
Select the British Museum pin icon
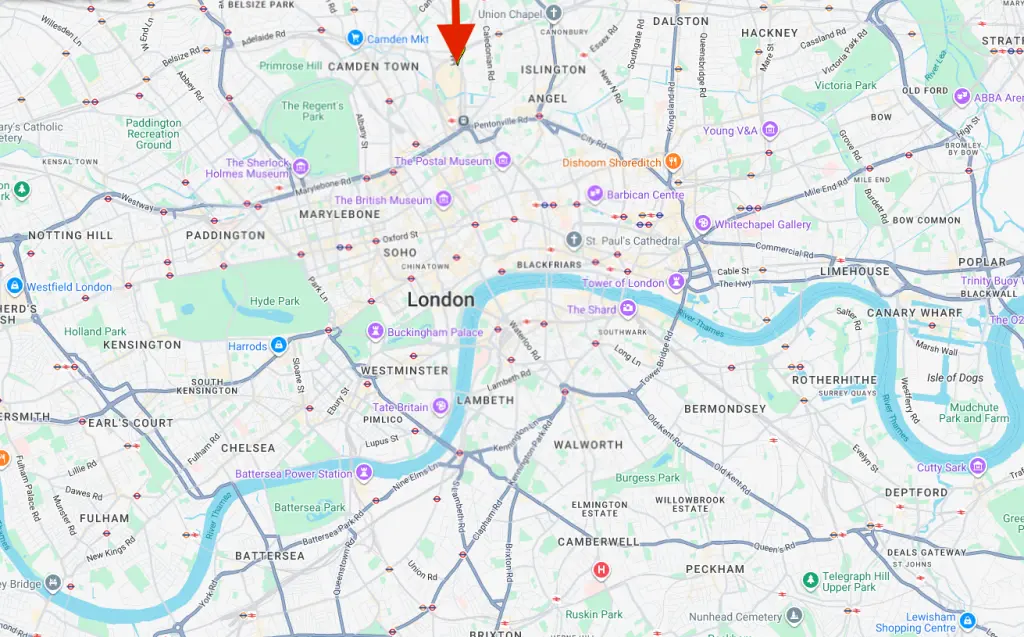[443, 199]
